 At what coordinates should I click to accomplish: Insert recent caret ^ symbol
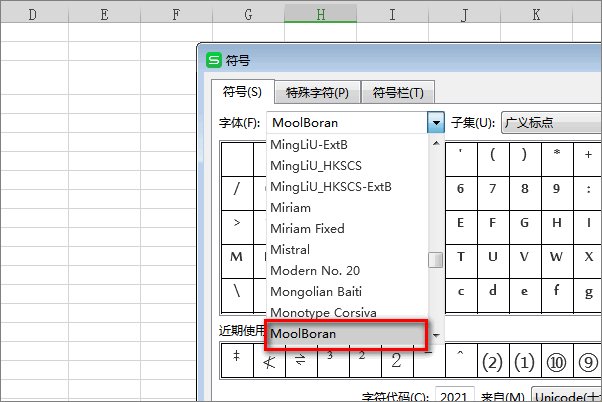pos(461,361)
